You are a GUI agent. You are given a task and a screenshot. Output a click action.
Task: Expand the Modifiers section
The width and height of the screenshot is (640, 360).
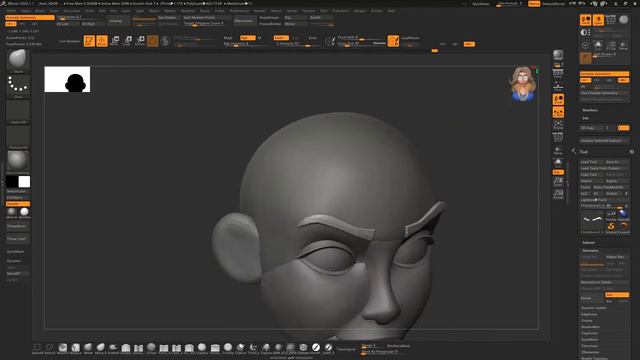(x=590, y=110)
